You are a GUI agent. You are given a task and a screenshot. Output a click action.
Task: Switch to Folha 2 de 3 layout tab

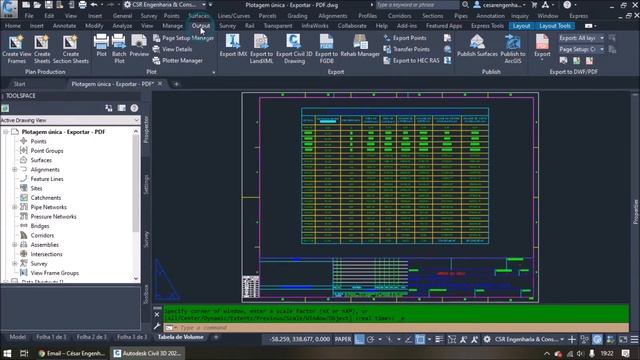[x=91, y=337]
